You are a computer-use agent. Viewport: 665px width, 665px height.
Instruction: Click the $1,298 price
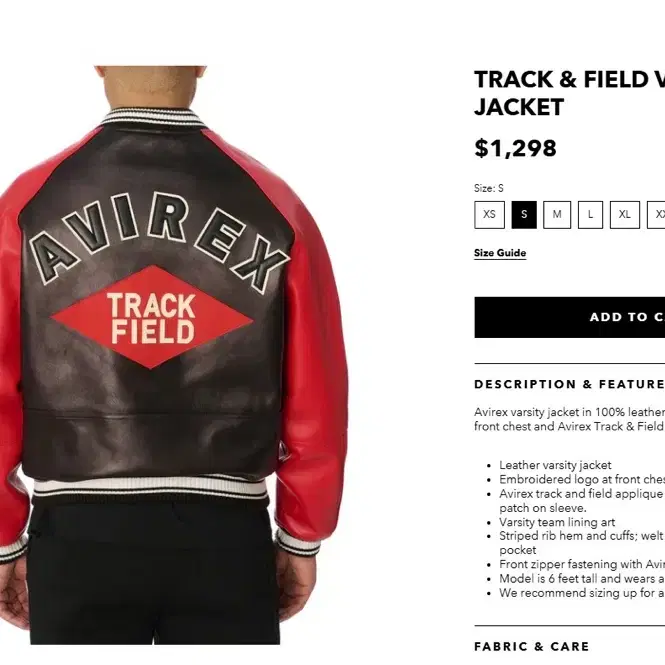515,148
